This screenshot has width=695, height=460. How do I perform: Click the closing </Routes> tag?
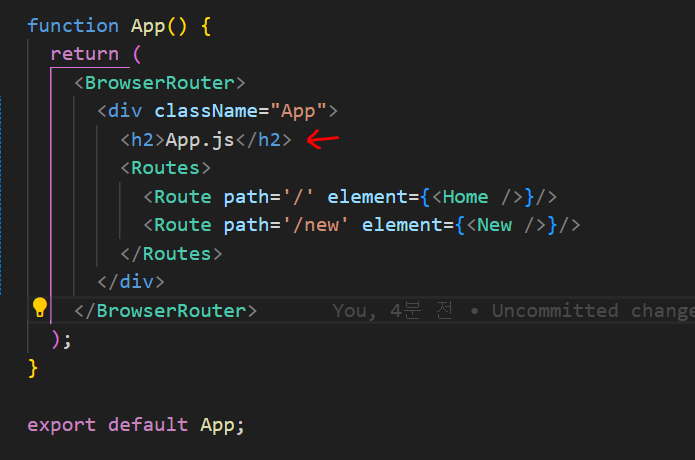171,254
